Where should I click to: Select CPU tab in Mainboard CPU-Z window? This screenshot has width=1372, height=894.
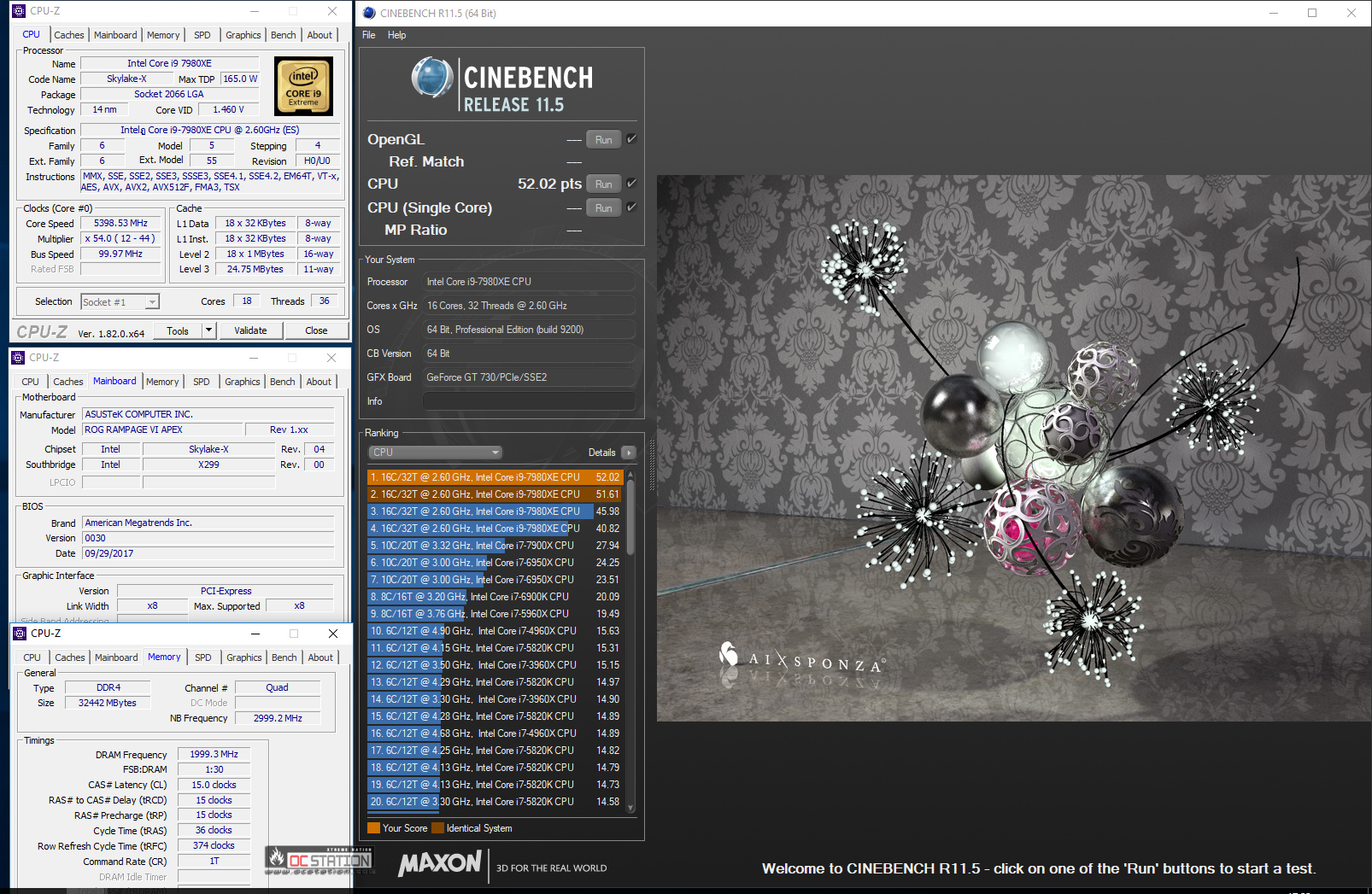click(x=30, y=382)
